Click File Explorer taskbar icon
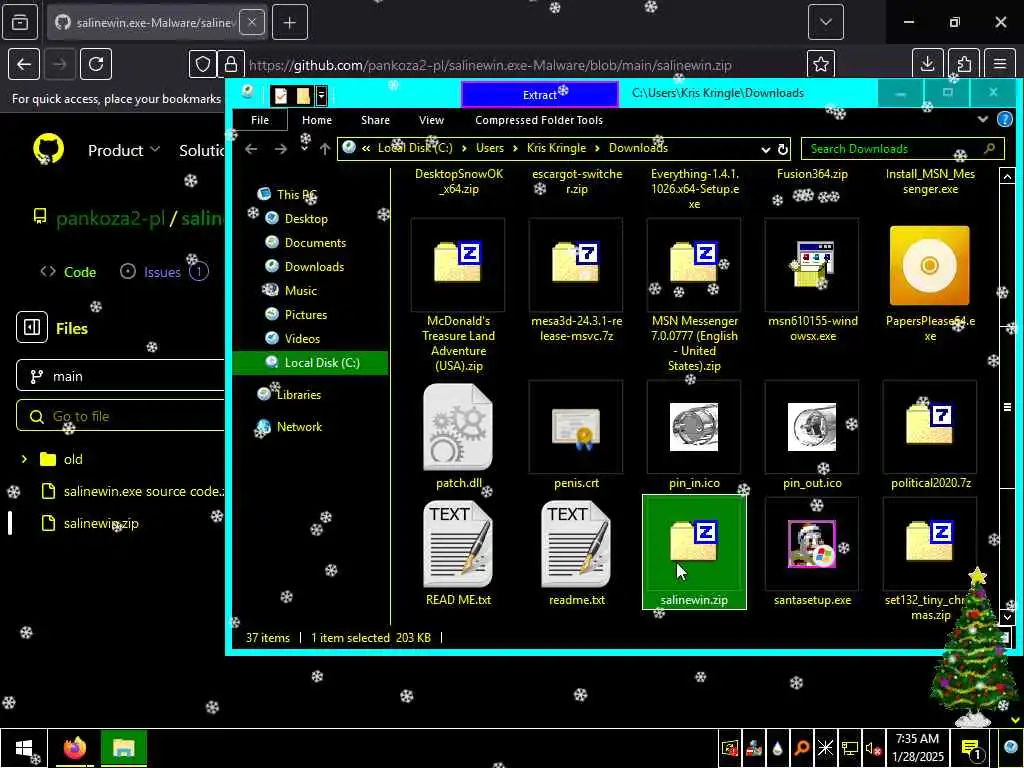Screen dimensions: 1024x768 [x=123, y=748]
